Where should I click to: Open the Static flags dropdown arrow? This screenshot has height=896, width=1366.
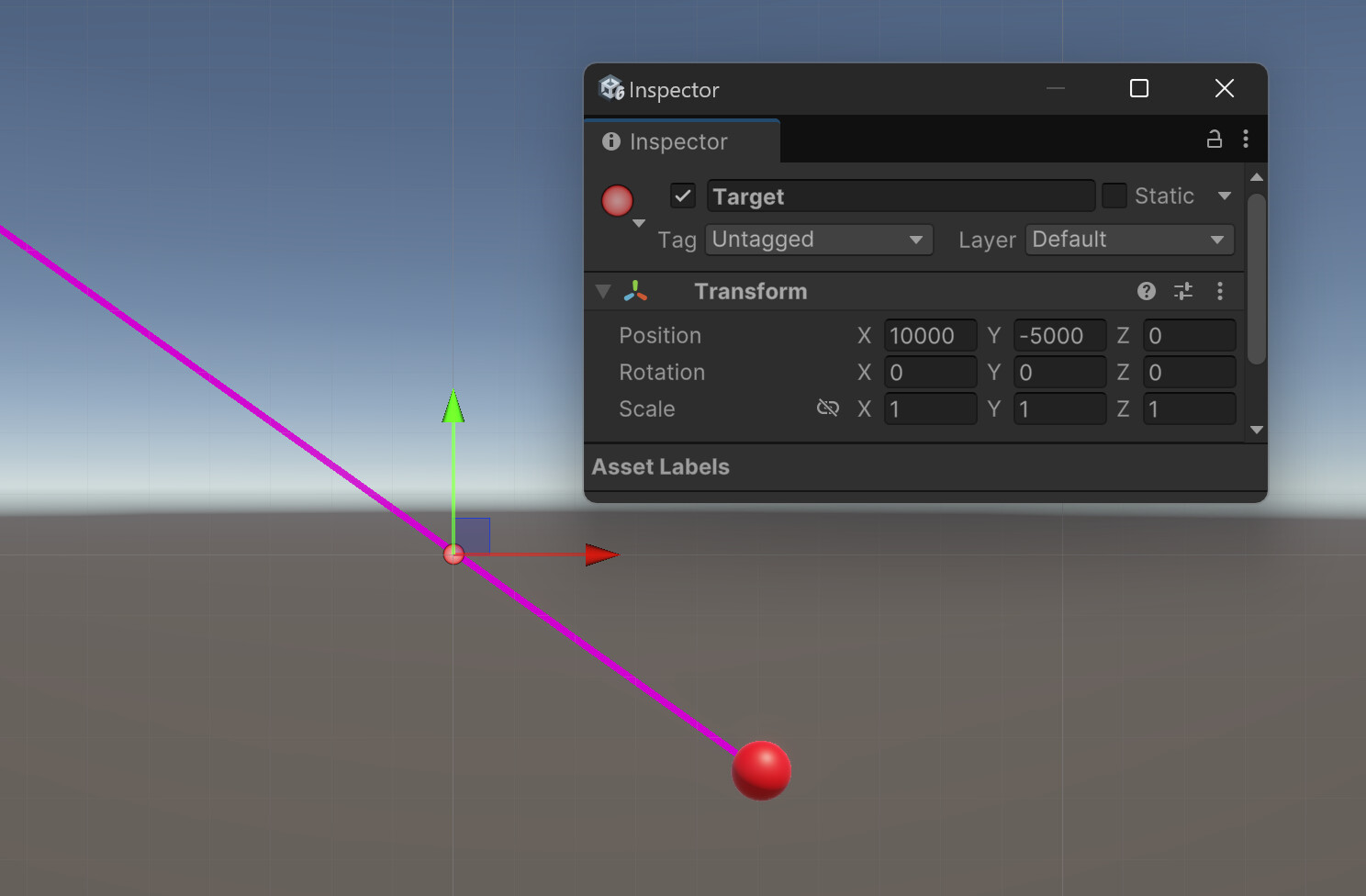1225,196
